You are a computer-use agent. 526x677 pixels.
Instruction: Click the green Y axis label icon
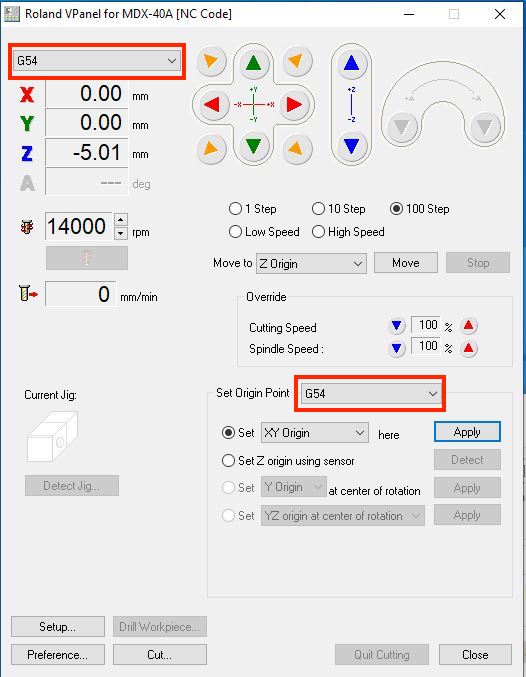coord(27,124)
